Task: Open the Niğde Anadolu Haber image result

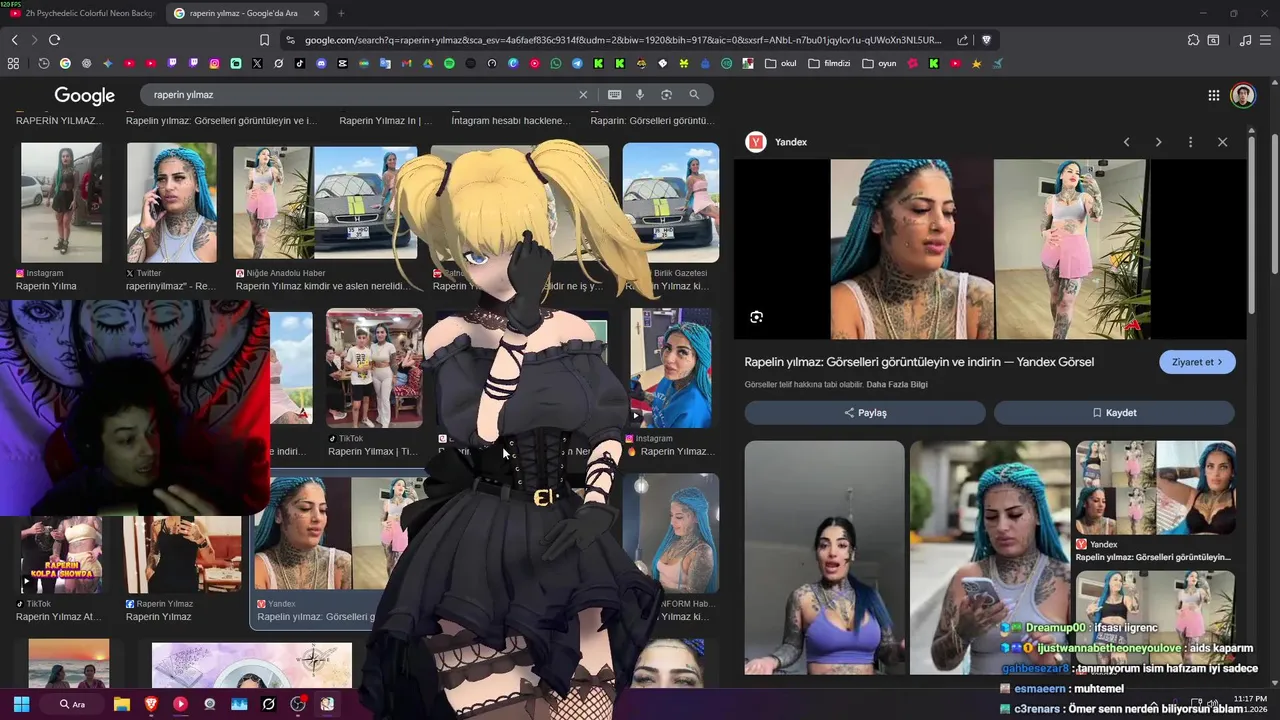Action: click(325, 203)
